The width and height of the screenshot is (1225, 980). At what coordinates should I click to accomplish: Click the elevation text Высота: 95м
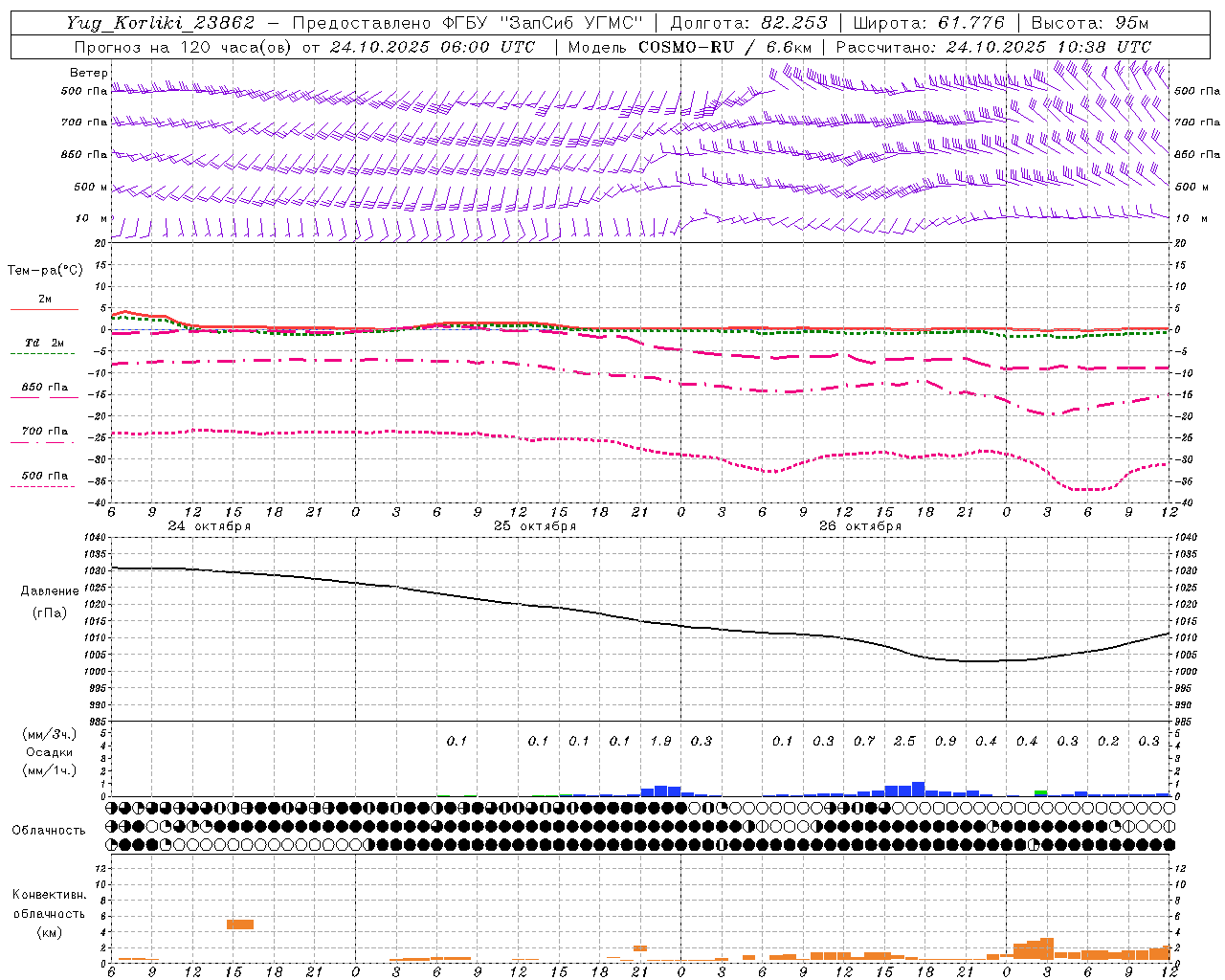[1089, 23]
